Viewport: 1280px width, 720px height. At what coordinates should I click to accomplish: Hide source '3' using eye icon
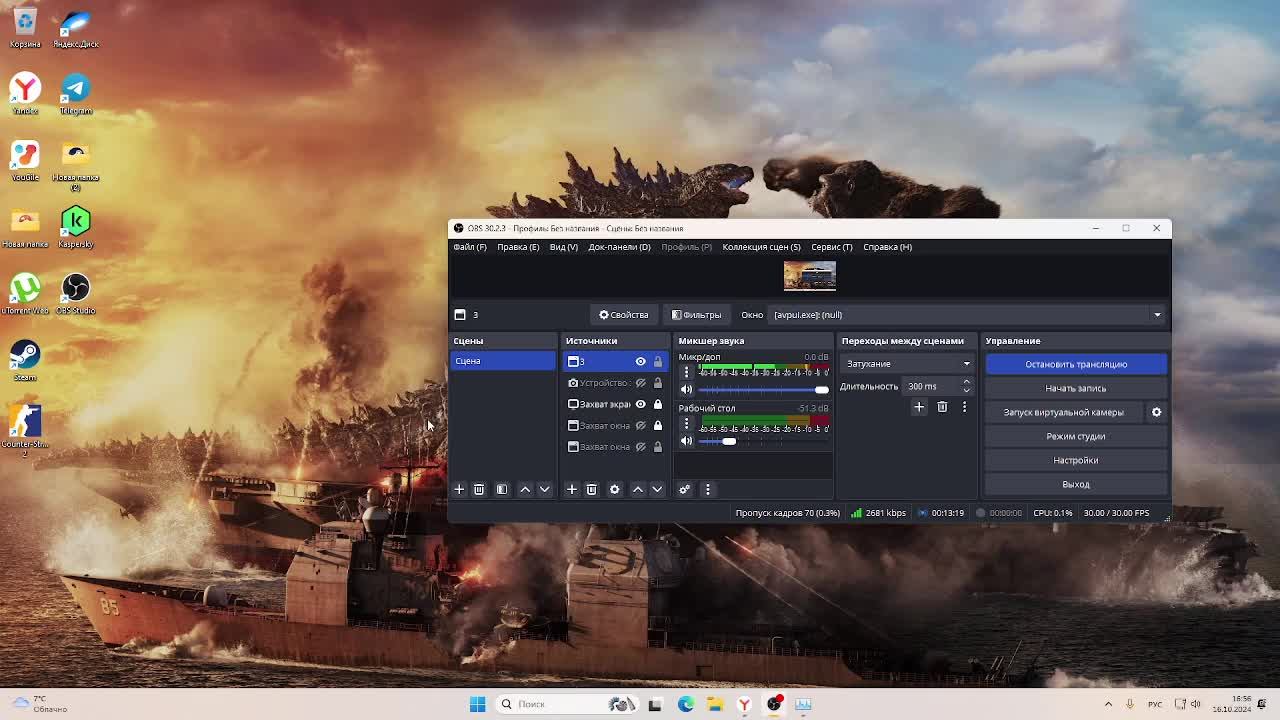pyautogui.click(x=641, y=362)
